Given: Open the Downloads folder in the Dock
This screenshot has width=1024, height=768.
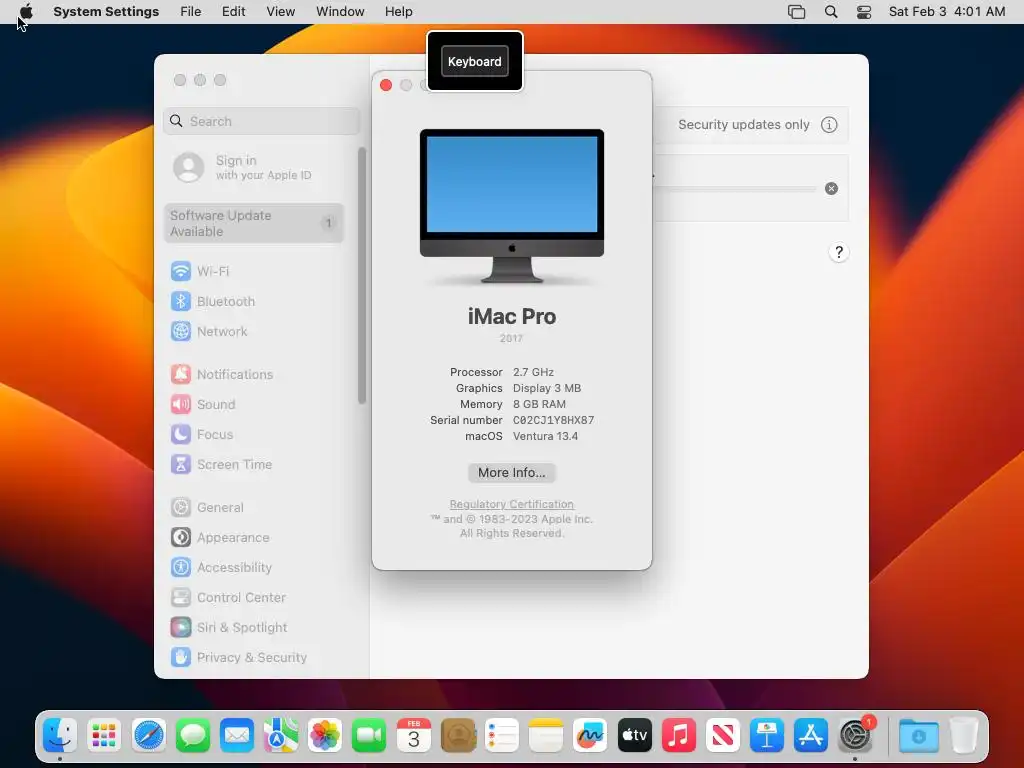Looking at the screenshot, I should click(918, 735).
